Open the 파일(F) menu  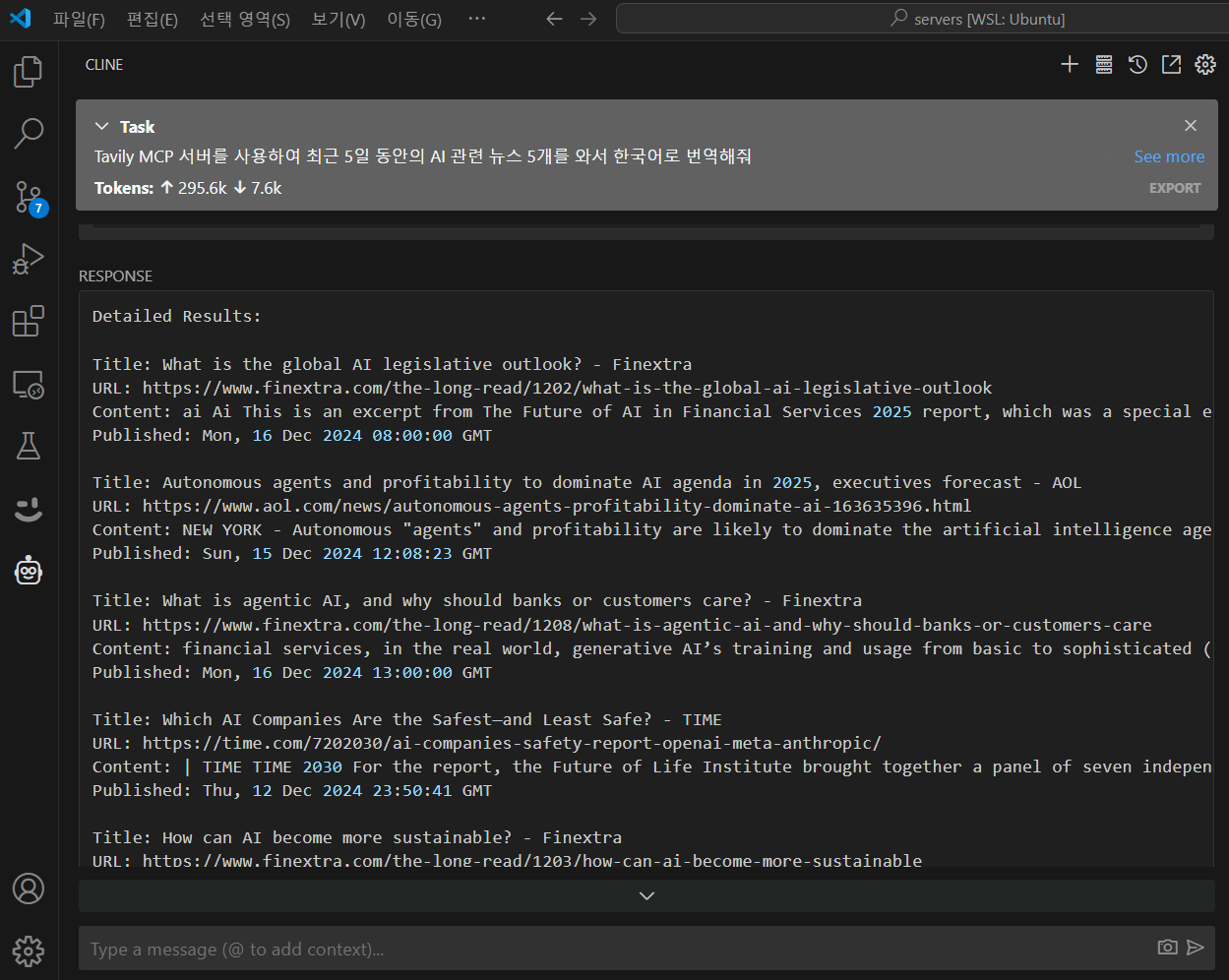[79, 20]
